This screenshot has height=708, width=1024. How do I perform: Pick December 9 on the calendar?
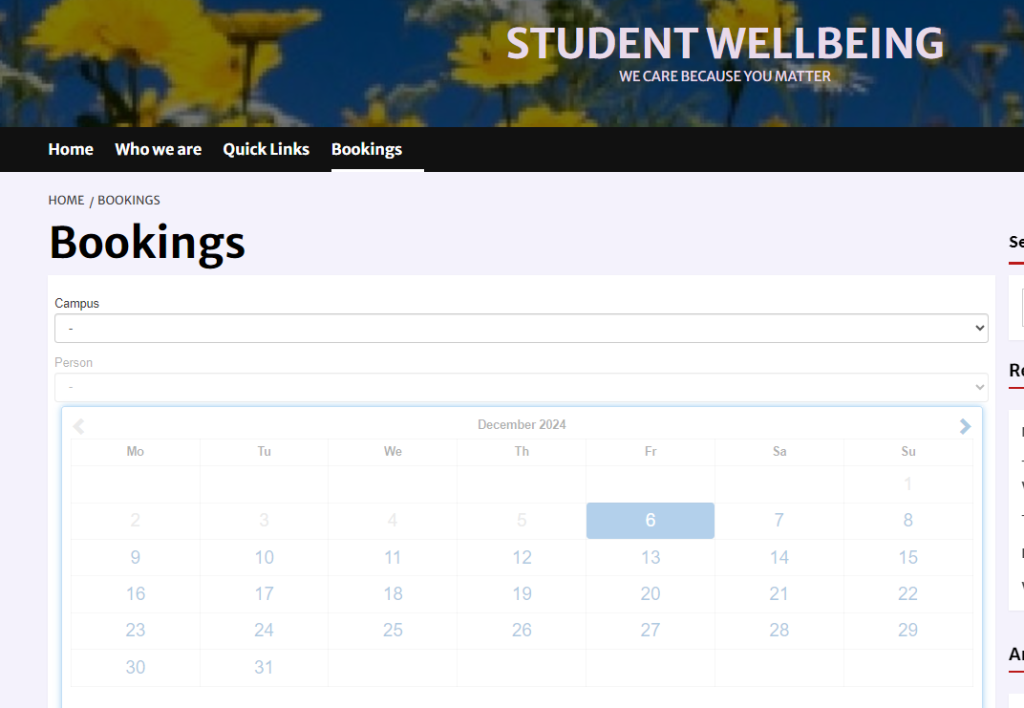point(135,557)
